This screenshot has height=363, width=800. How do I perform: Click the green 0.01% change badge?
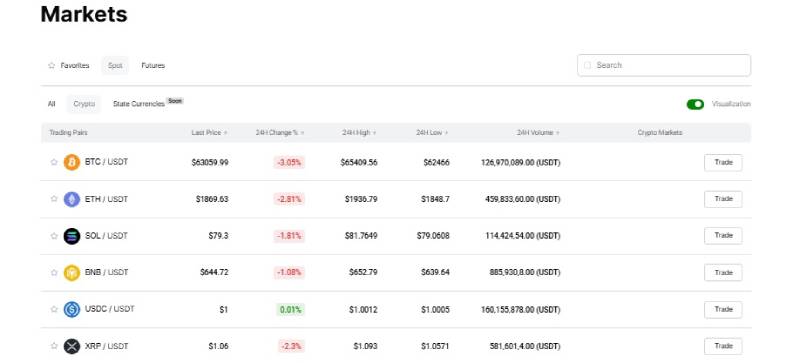(x=290, y=309)
